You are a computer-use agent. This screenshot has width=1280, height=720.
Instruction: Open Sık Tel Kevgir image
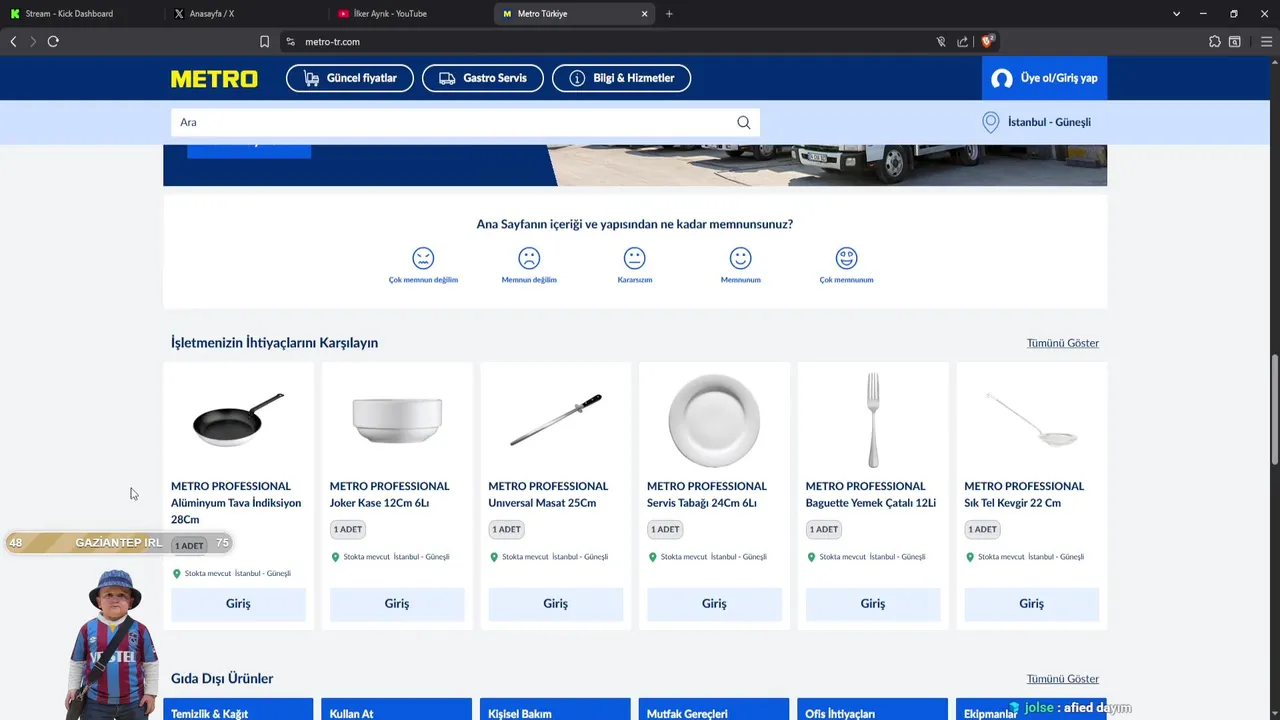(1032, 420)
